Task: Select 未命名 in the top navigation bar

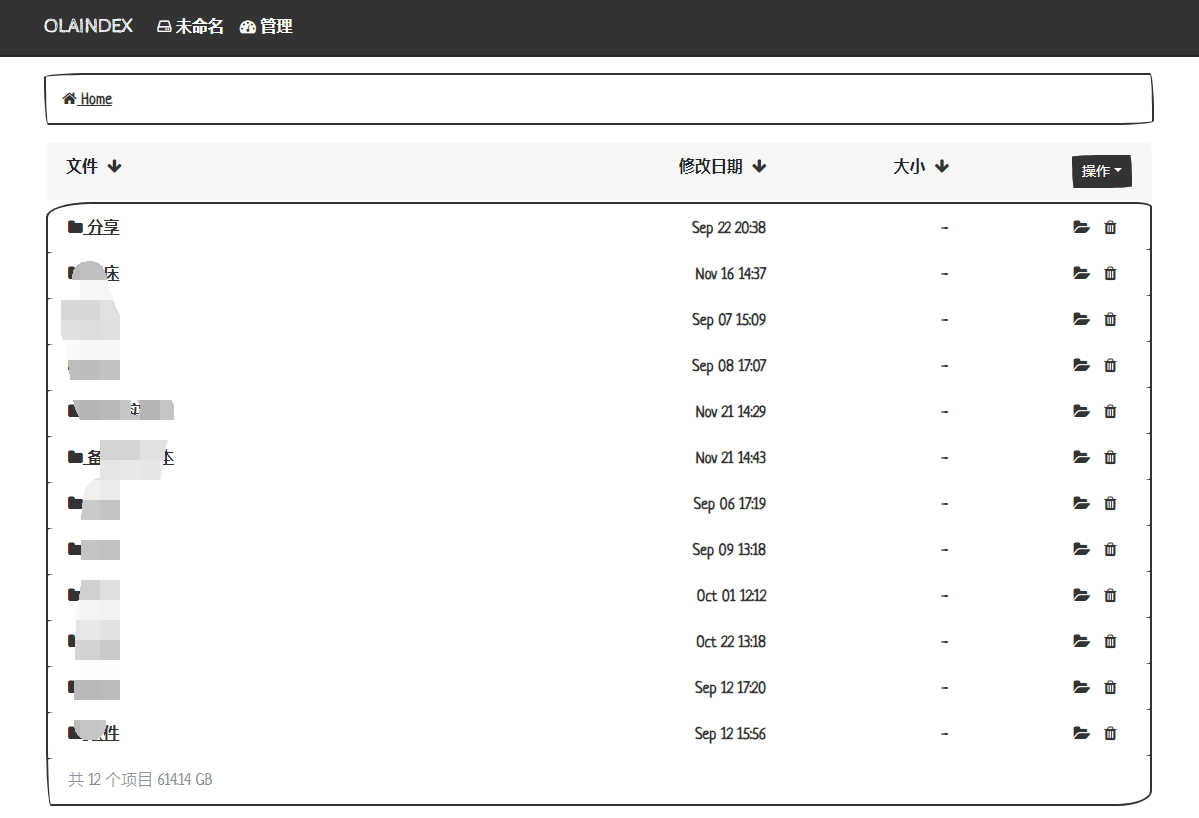Action: coord(199,26)
